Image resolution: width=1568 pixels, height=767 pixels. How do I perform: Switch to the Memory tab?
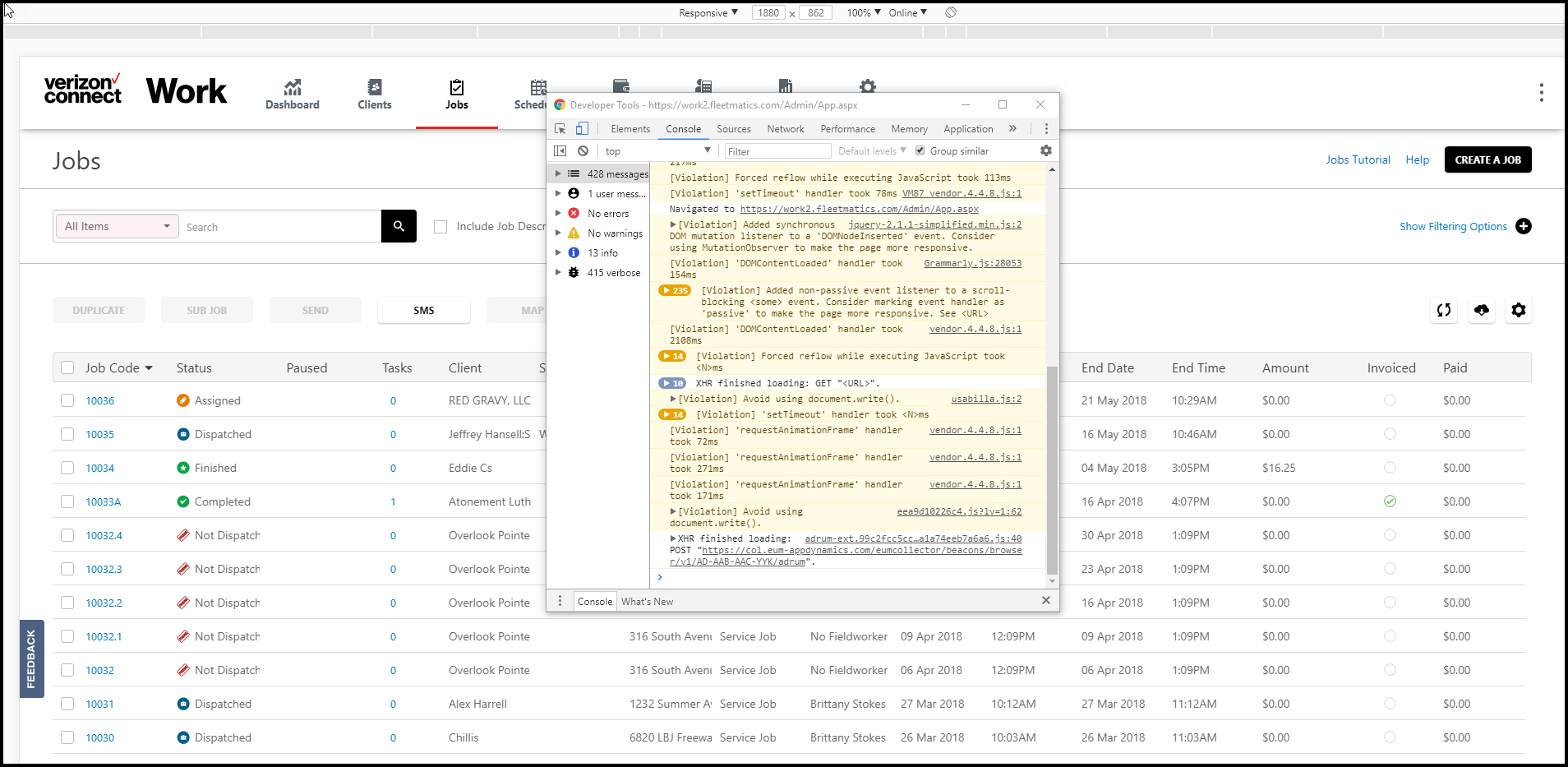point(909,129)
